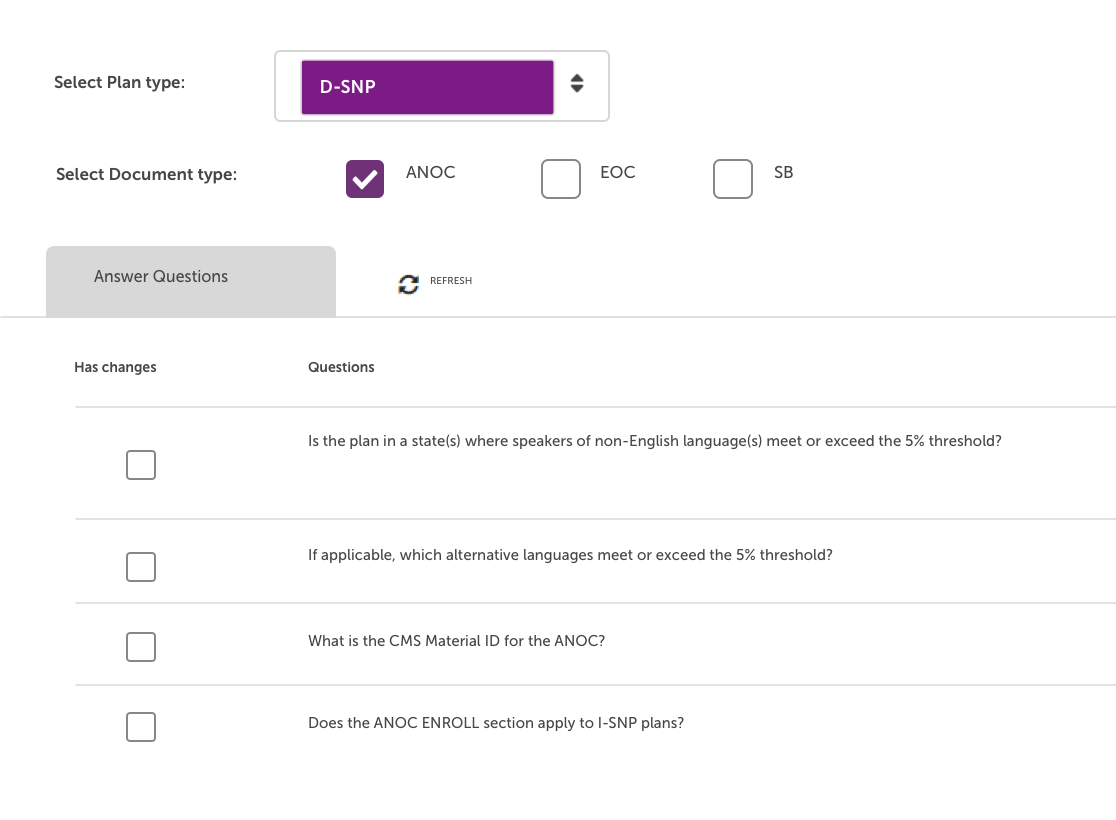Click 'Does the ANOC ENROLL section apply' question
This screenshot has height=820, width=1116.
click(x=496, y=723)
